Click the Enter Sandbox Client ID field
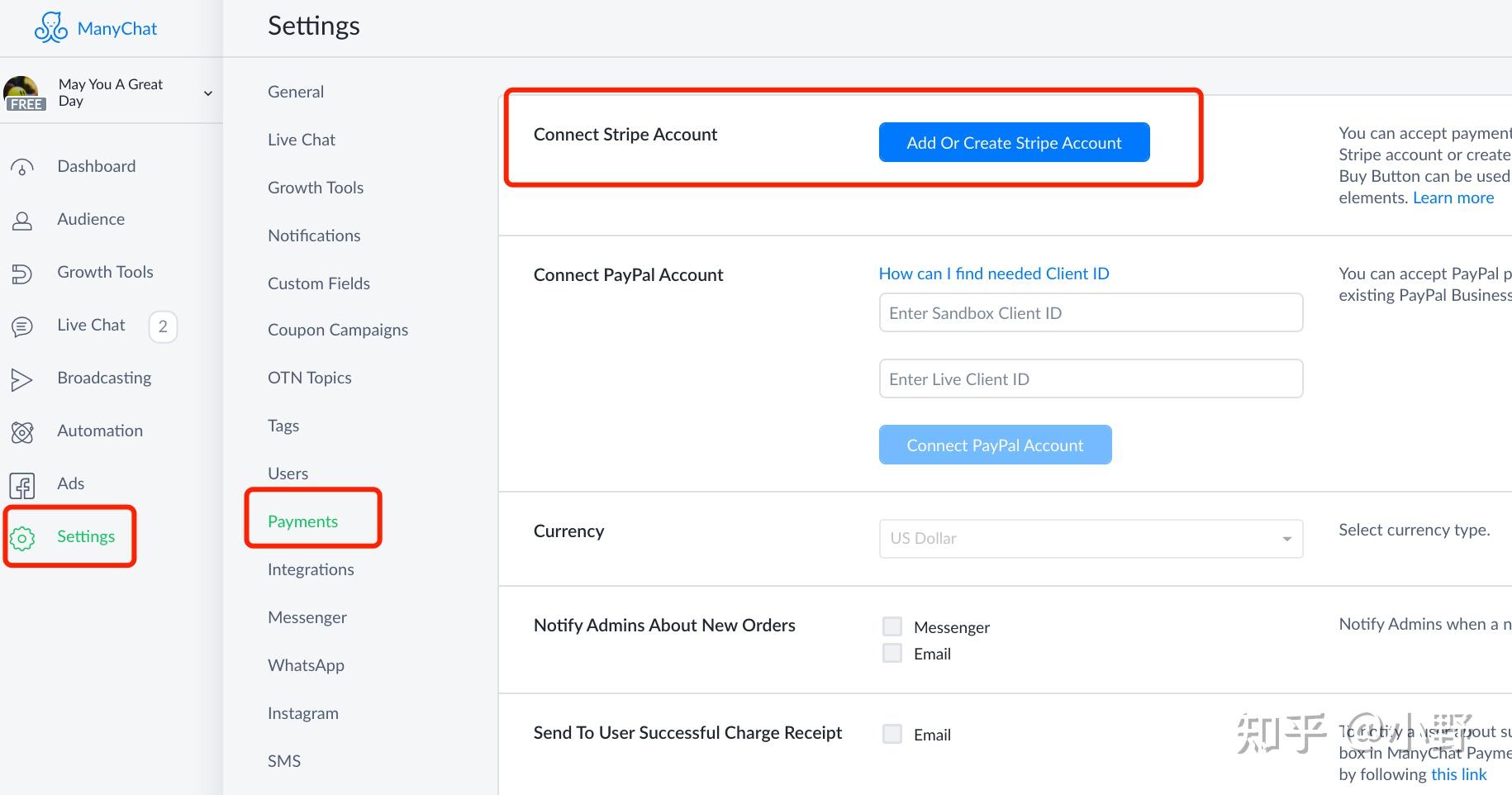Viewport: 1512px width, 795px height. (1091, 313)
